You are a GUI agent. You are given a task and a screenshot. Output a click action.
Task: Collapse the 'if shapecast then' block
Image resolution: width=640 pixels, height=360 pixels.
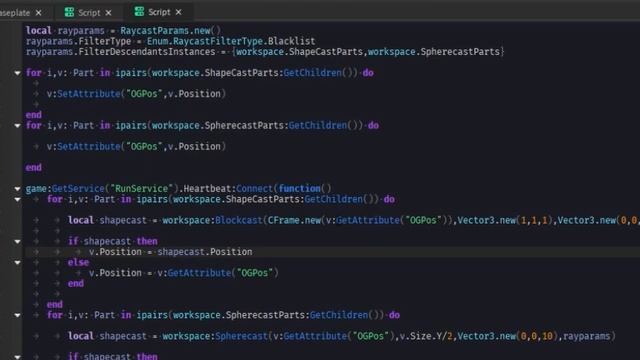(x=17, y=242)
